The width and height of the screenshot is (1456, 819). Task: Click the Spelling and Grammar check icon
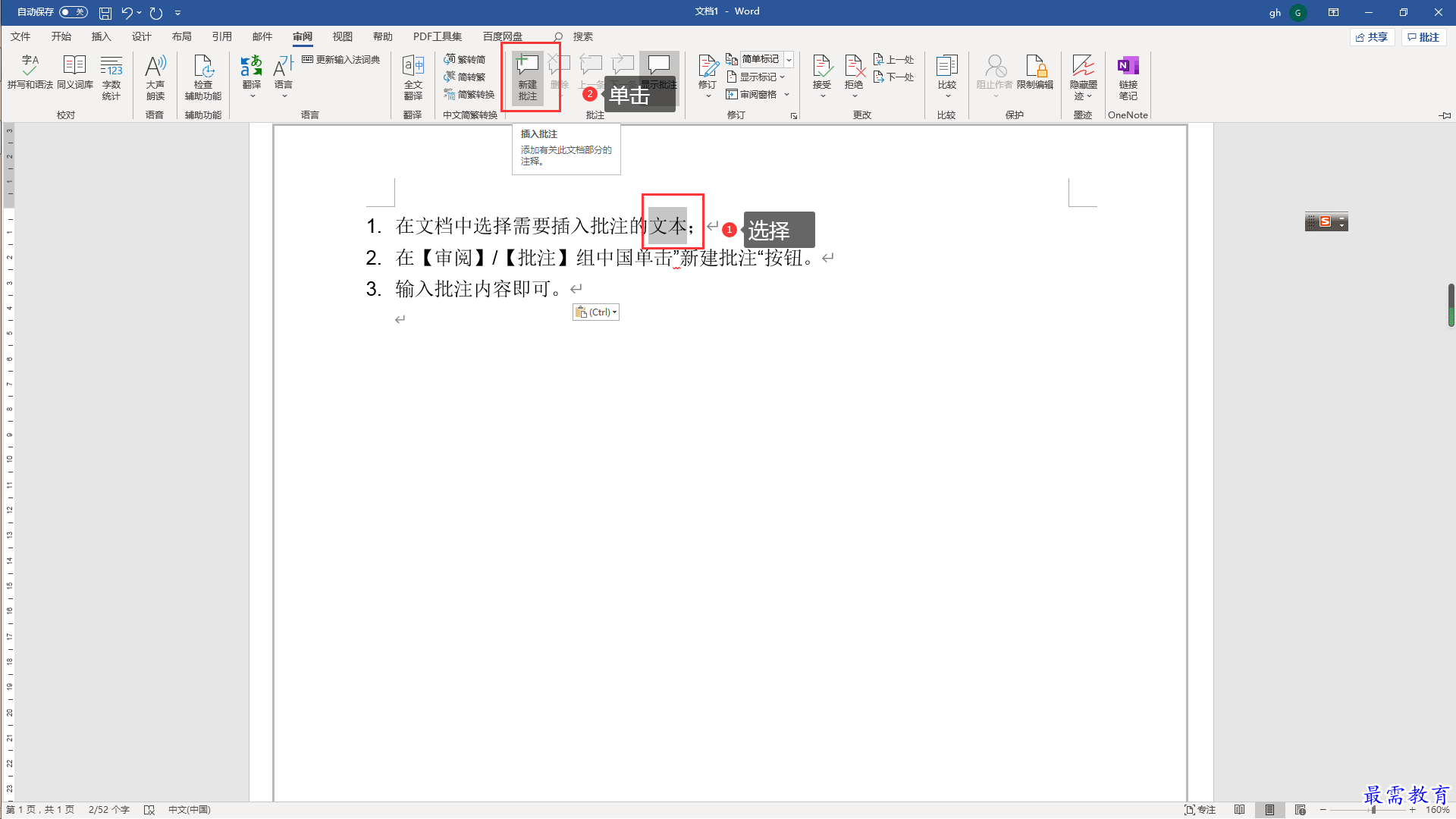30,73
